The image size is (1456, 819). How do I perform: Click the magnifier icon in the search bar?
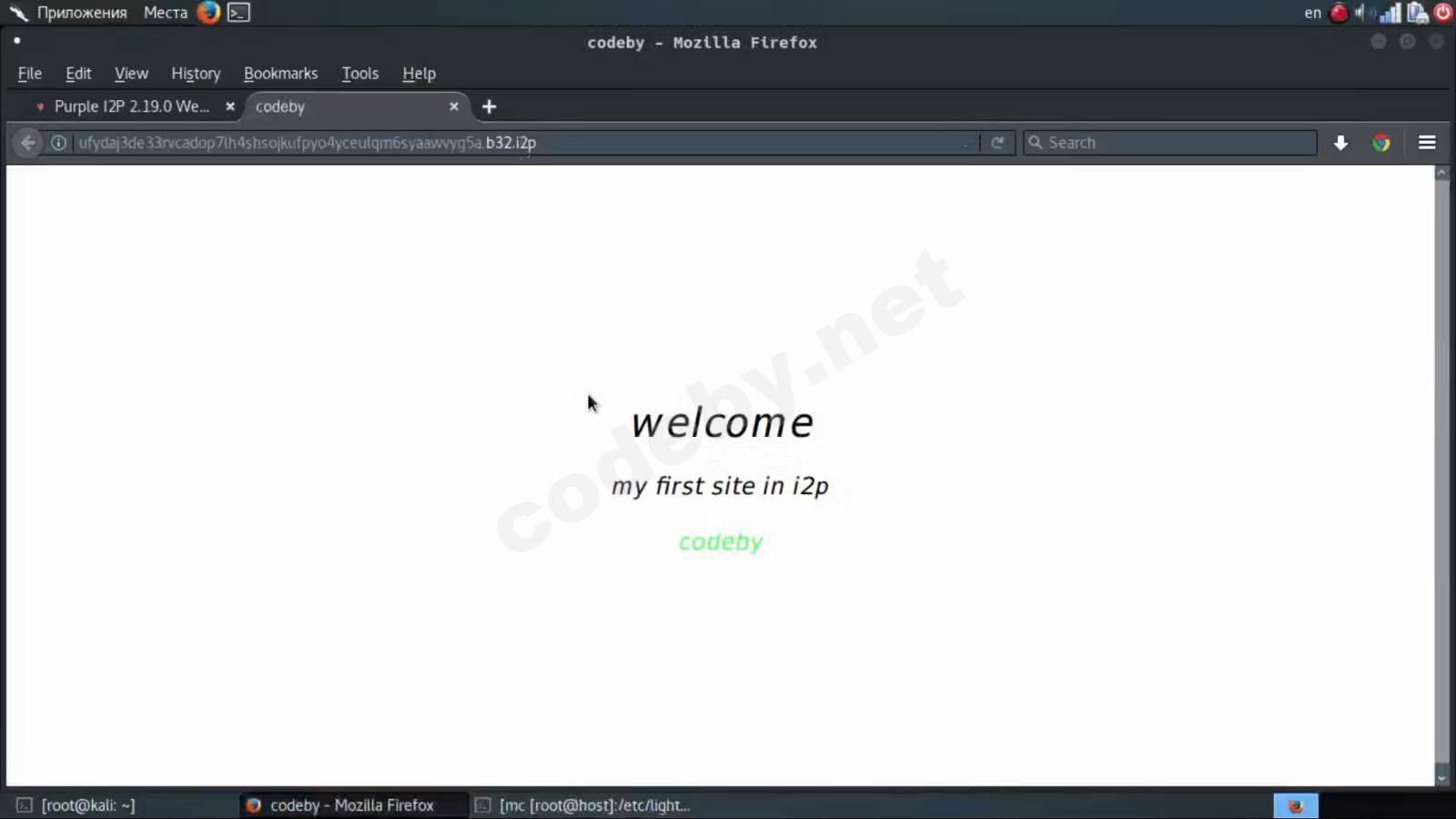click(x=1036, y=142)
